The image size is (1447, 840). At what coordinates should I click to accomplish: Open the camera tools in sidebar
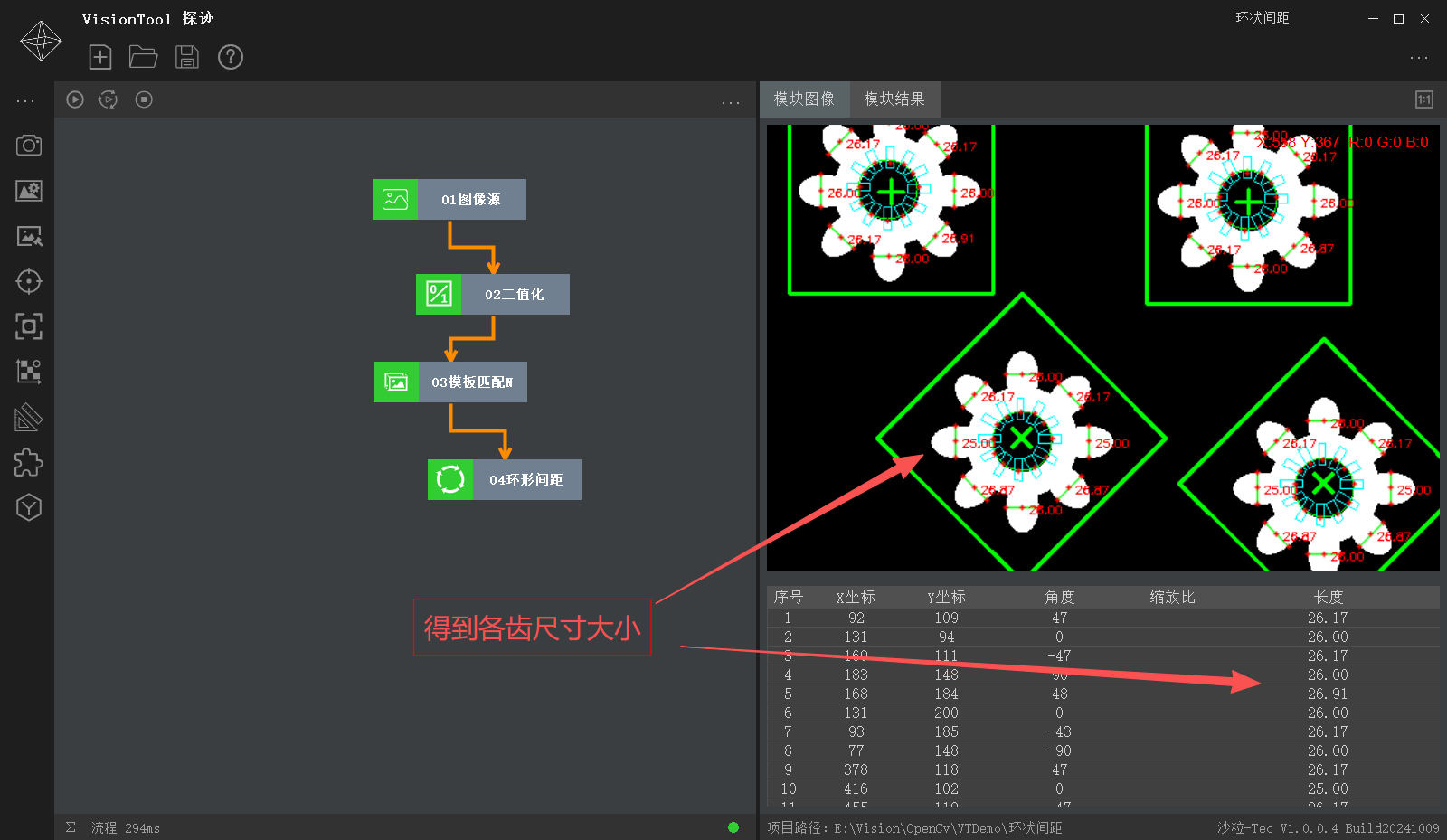pyautogui.click(x=29, y=146)
